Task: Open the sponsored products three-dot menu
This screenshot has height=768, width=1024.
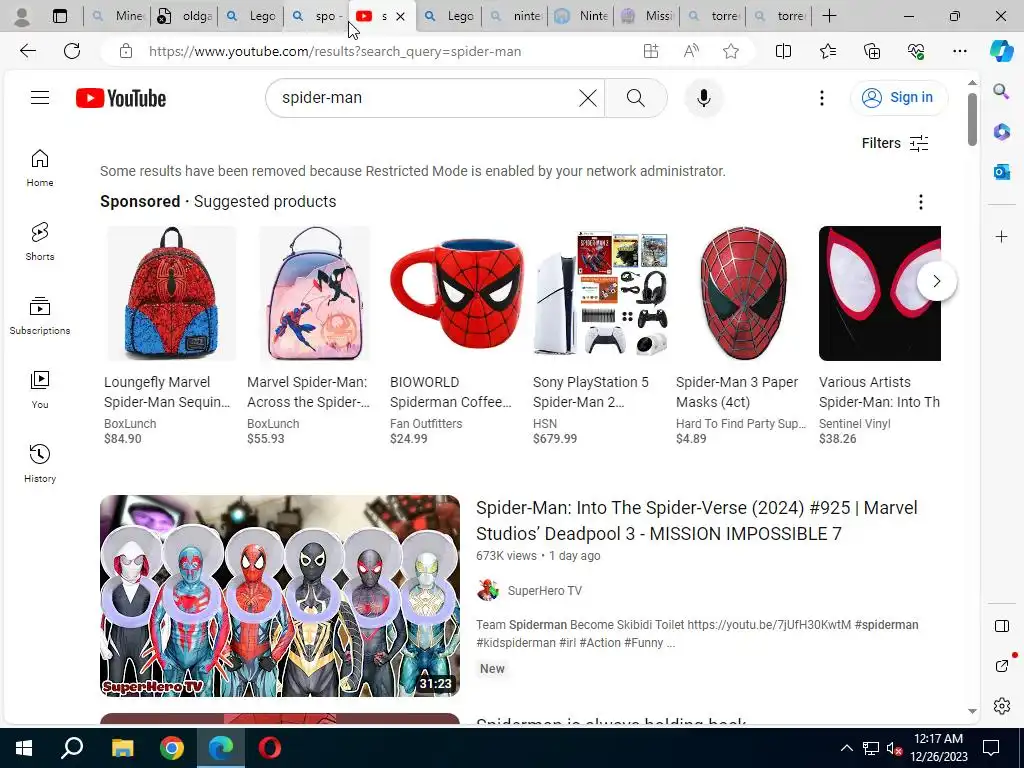Action: 921,202
